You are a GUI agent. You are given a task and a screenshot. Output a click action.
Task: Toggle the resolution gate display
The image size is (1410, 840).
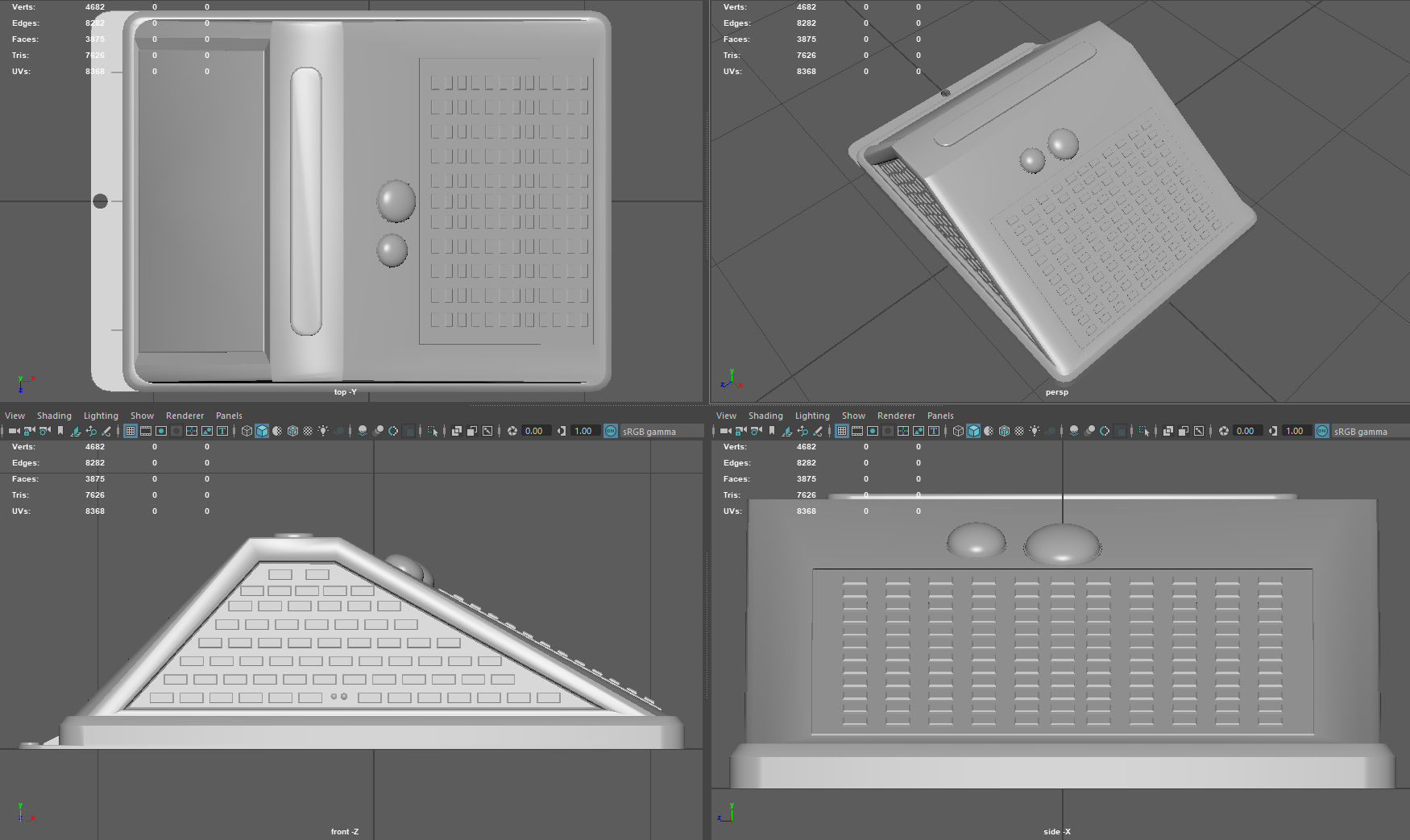pyautogui.click(x=161, y=431)
